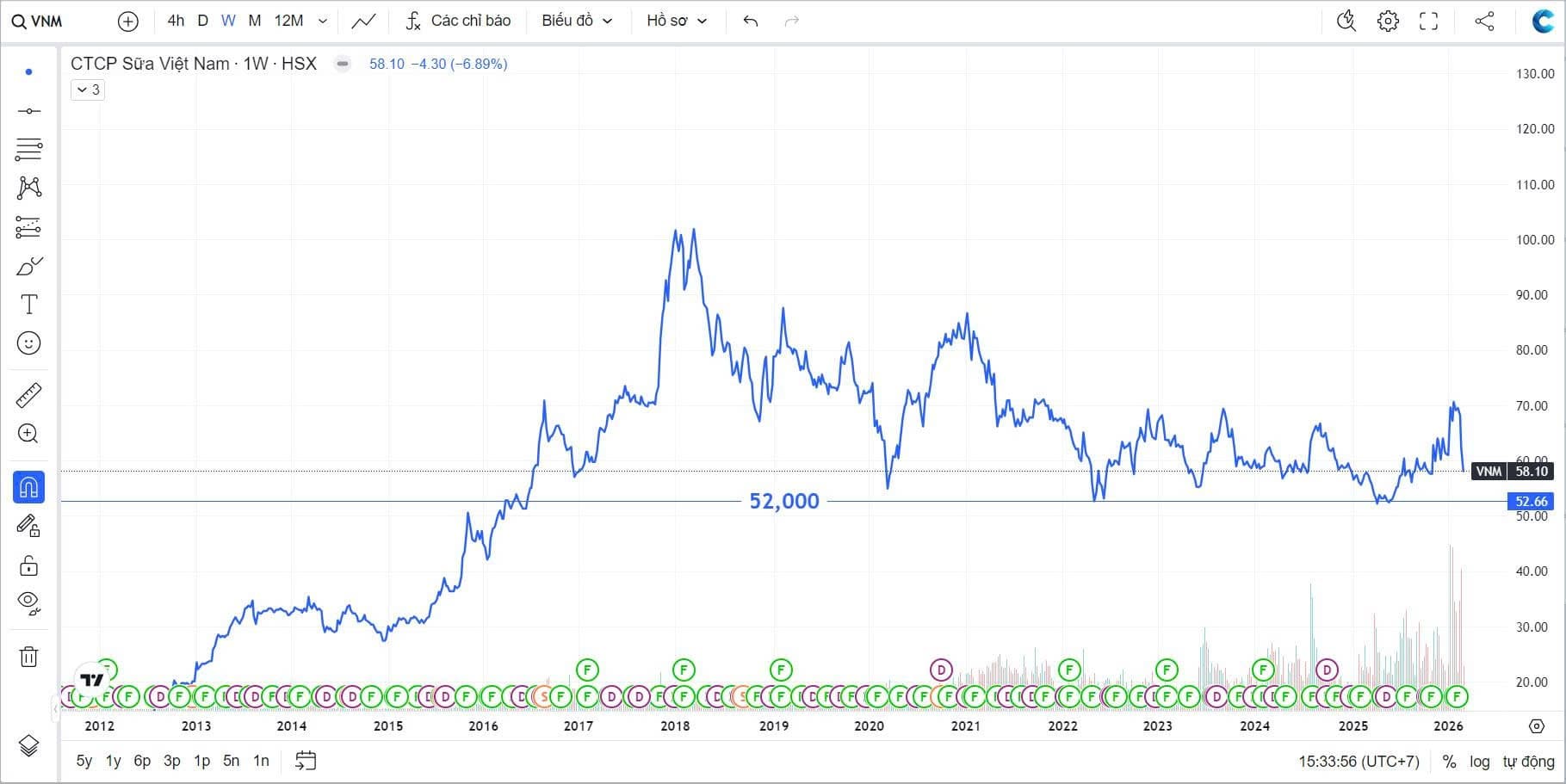Select the W weekly timeframe
This screenshot has width=1566, height=784.
pyautogui.click(x=228, y=21)
